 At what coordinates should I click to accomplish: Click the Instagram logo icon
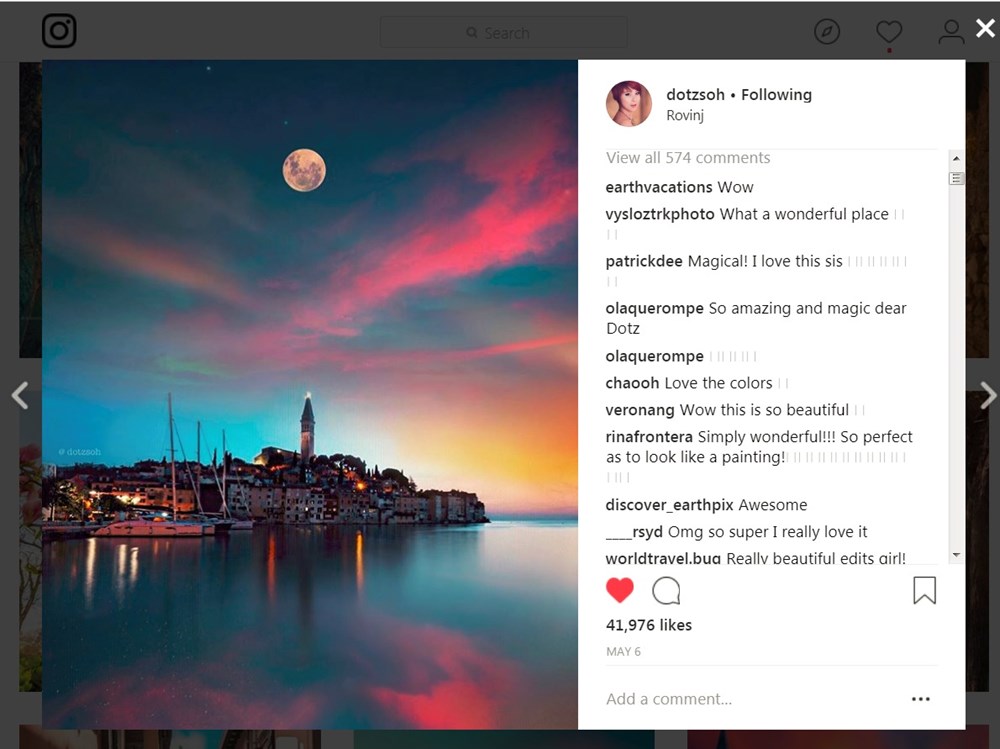pos(59,32)
